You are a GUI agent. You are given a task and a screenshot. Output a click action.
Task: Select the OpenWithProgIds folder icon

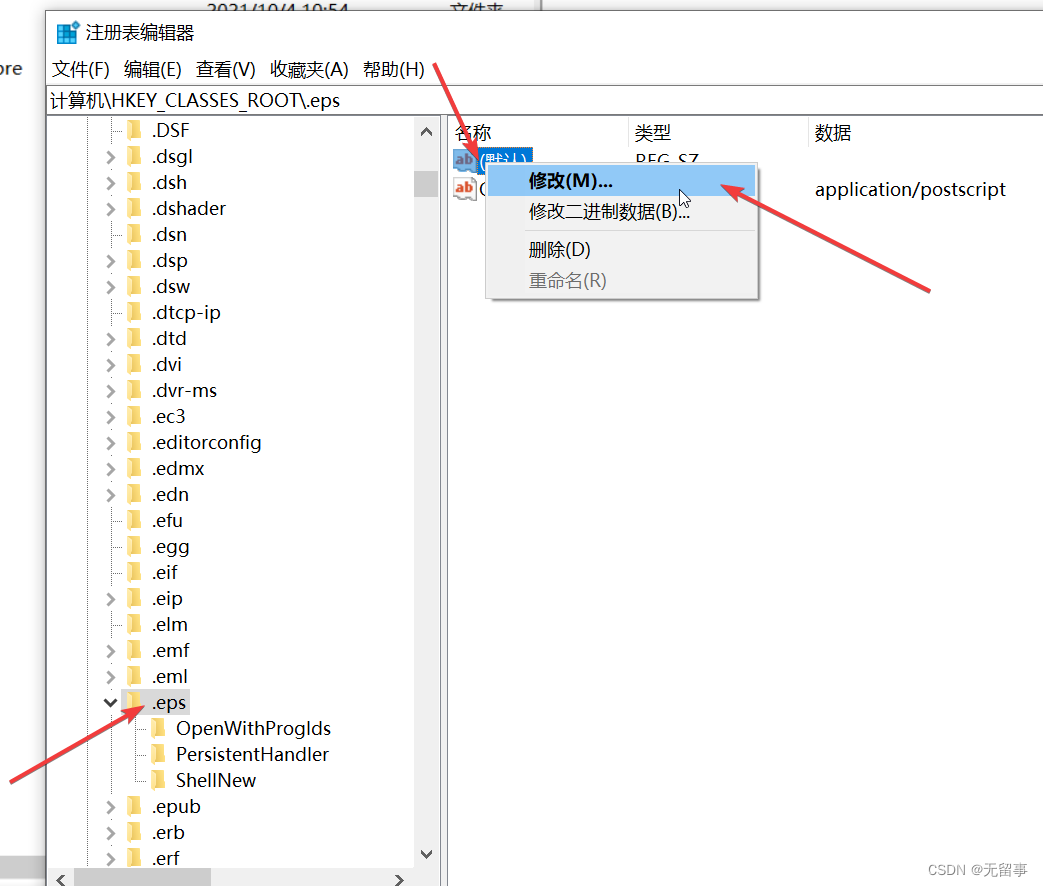159,728
